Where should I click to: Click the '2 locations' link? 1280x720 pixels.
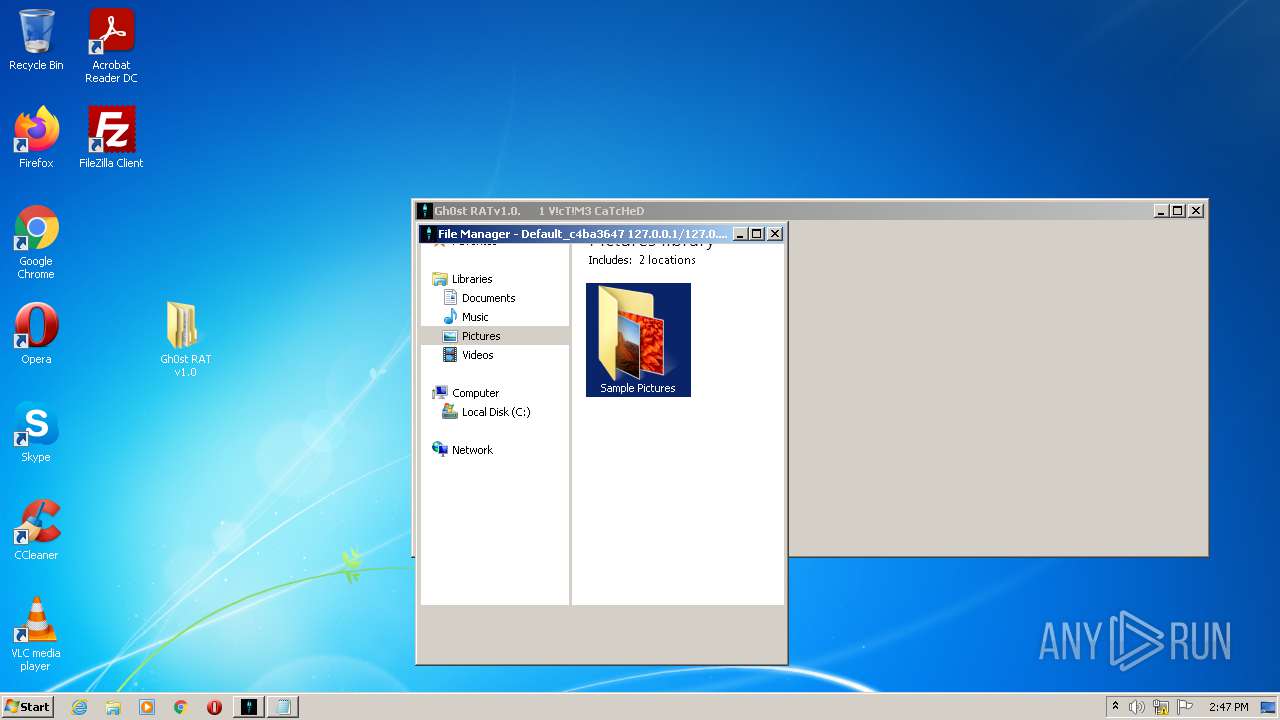tap(667, 260)
